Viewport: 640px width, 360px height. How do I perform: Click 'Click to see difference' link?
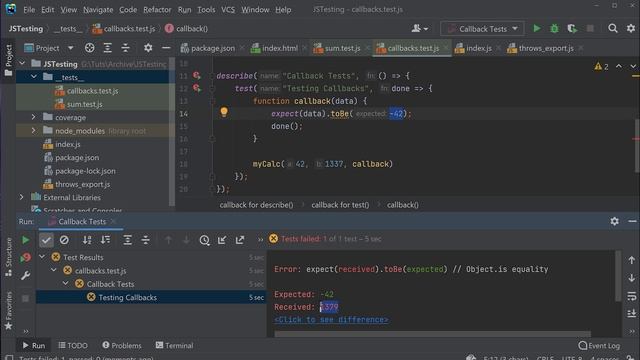(331, 320)
